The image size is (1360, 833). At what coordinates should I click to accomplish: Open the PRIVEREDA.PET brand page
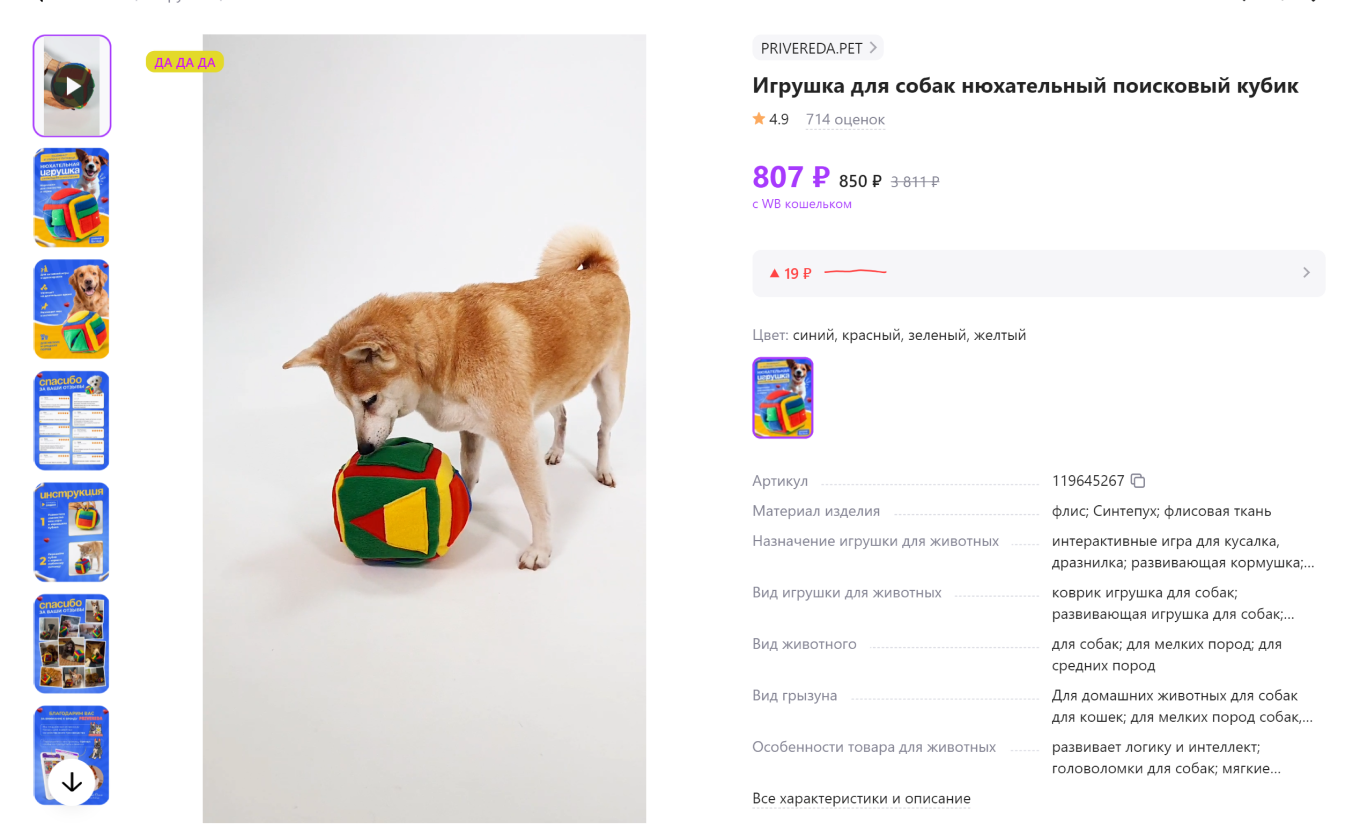tap(817, 48)
